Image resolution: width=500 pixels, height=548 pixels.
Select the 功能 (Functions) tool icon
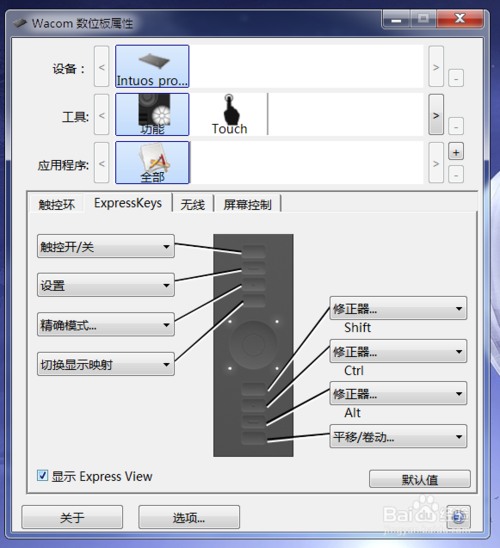(152, 114)
